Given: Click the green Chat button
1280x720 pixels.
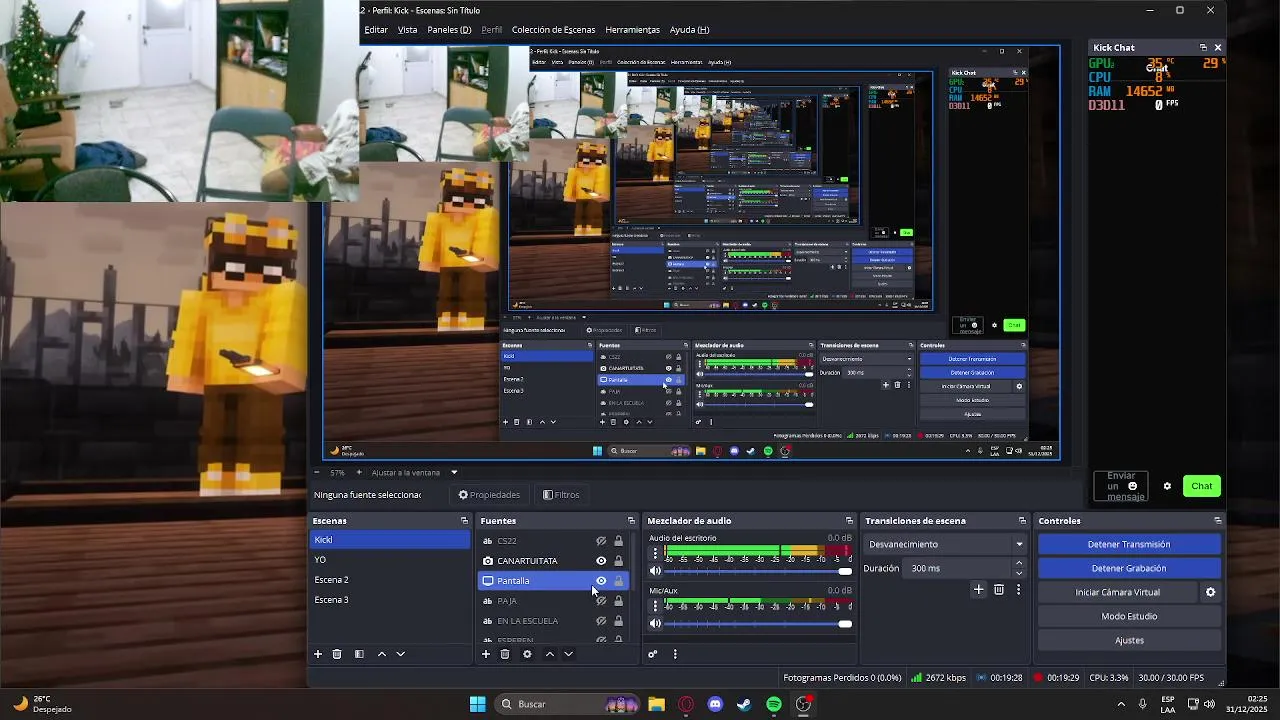Looking at the screenshot, I should 1202,486.
